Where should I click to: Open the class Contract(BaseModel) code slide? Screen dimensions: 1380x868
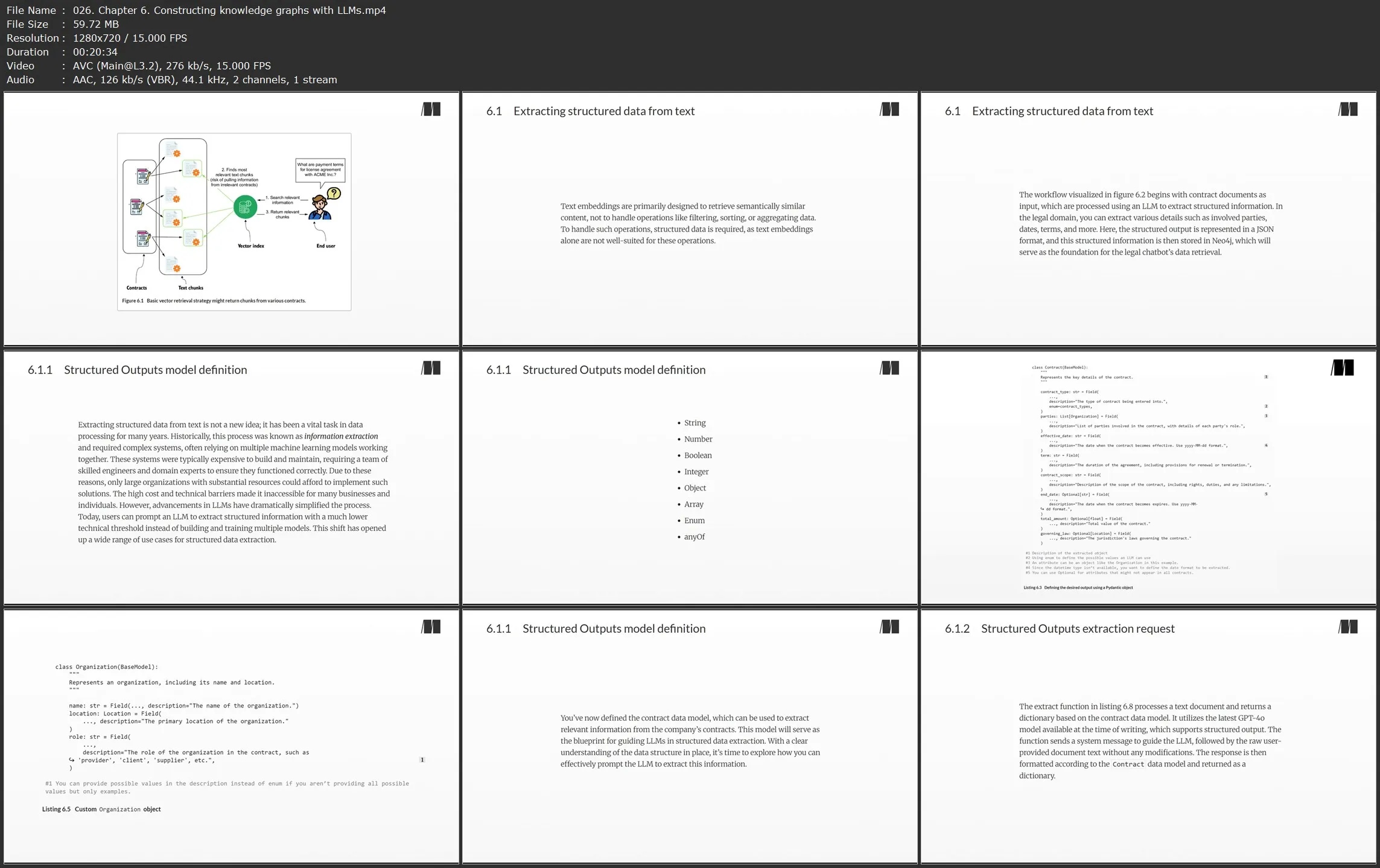(1148, 478)
